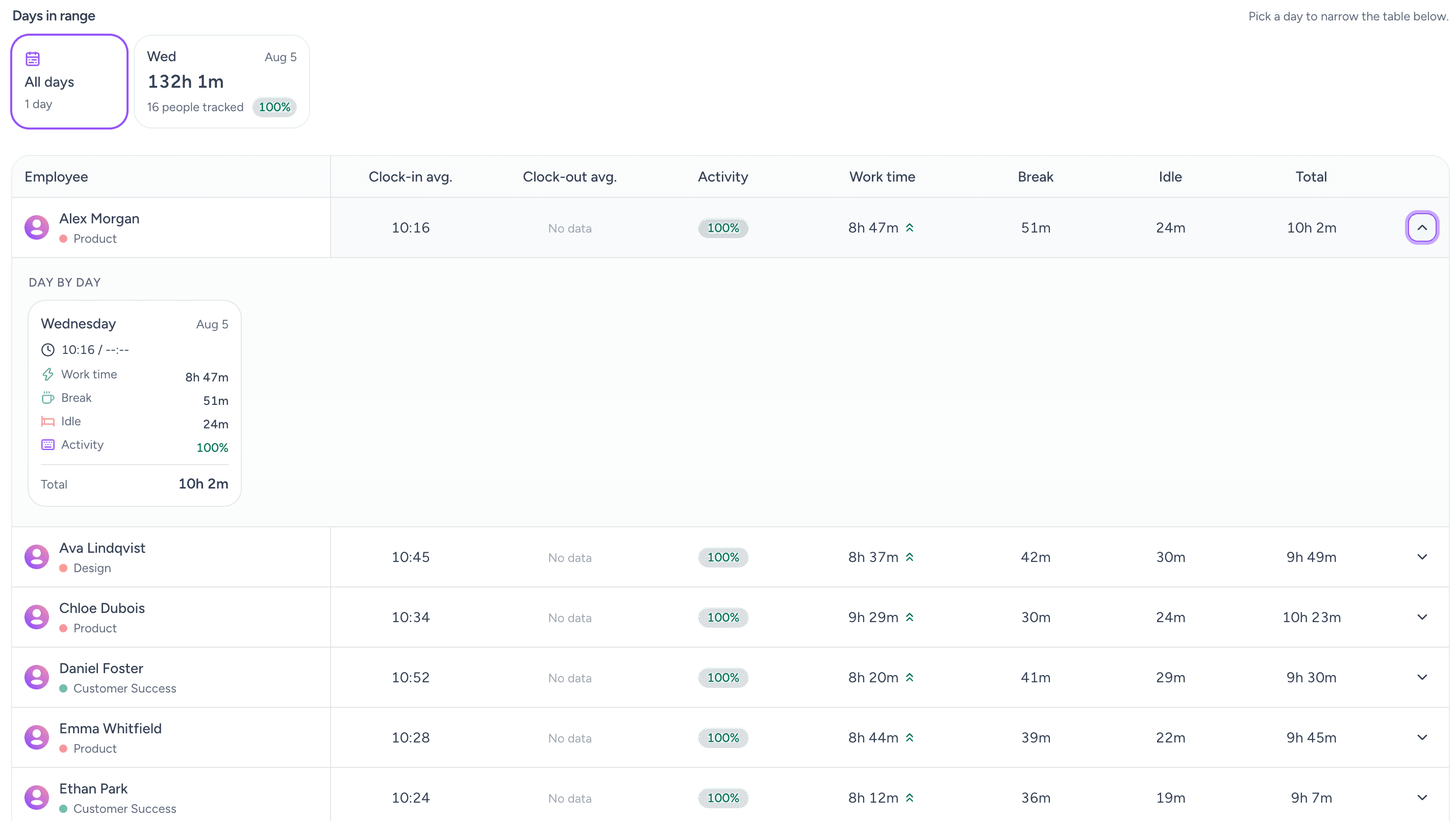Click the trend icon beside 8h 44m

click(x=910, y=737)
